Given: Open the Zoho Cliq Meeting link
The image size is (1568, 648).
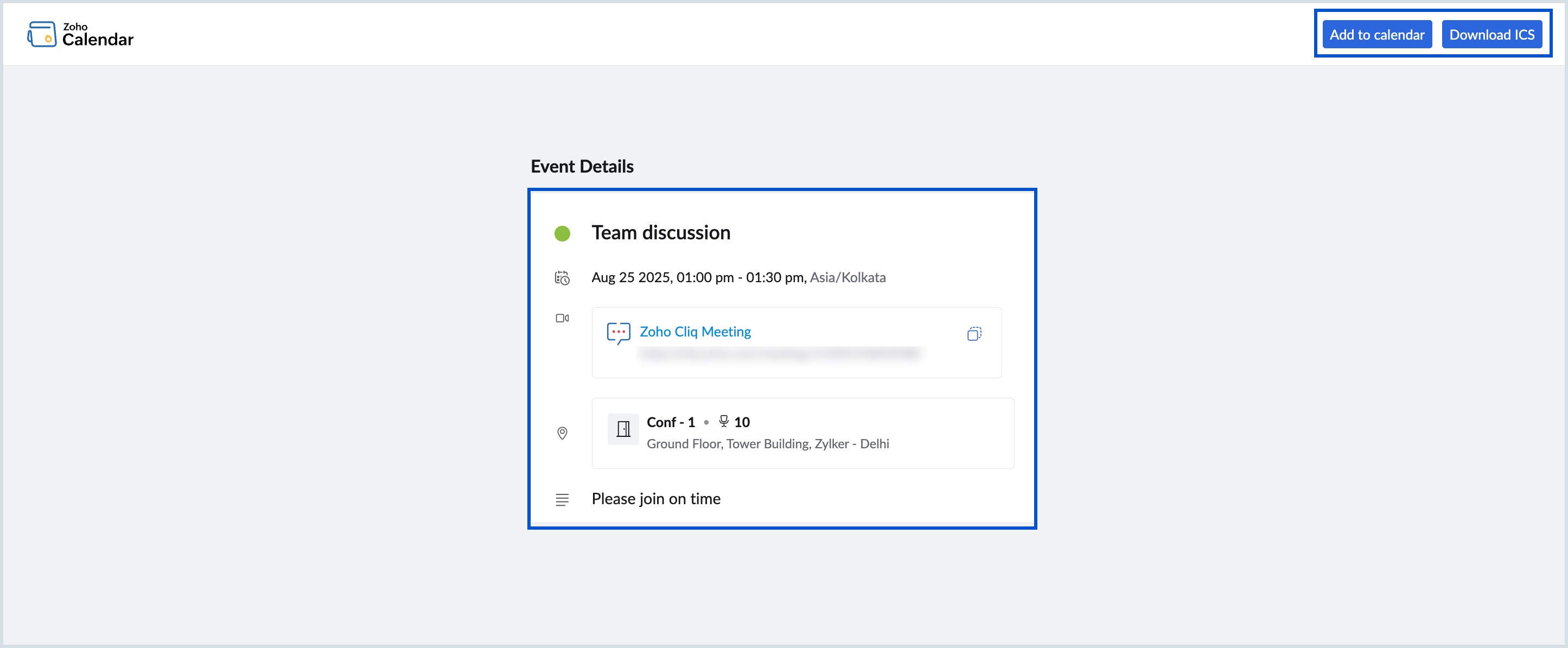Looking at the screenshot, I should [695, 331].
